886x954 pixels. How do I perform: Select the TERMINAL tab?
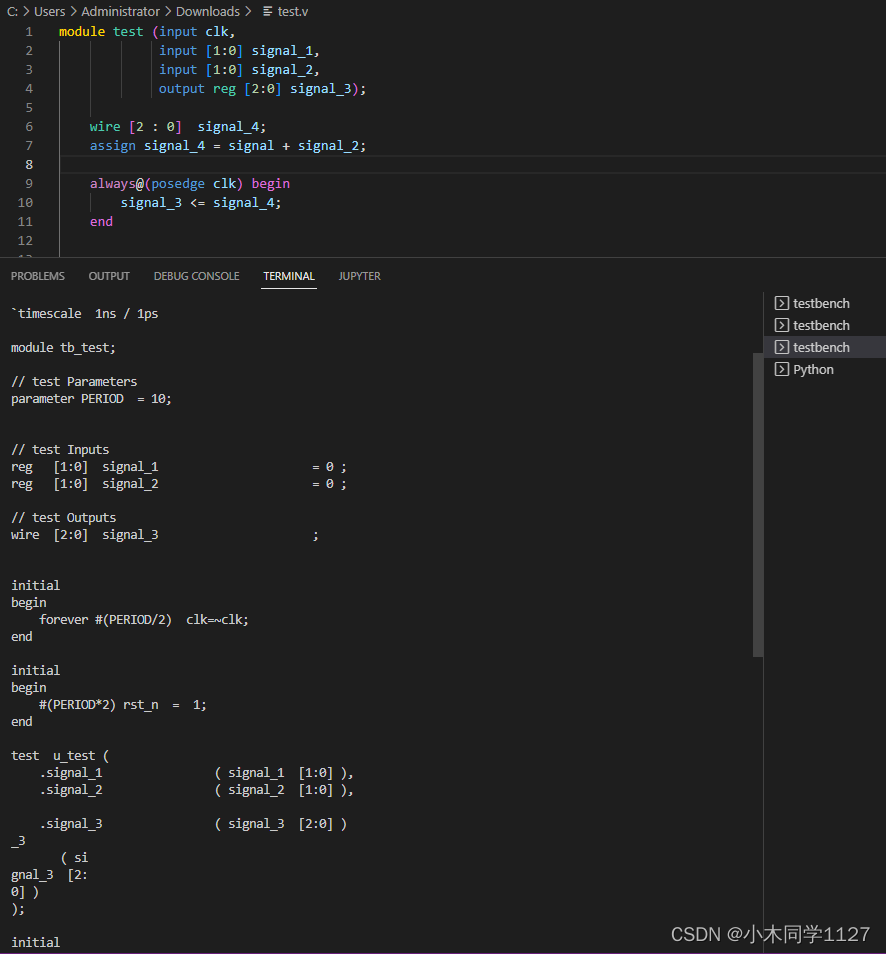(289, 276)
